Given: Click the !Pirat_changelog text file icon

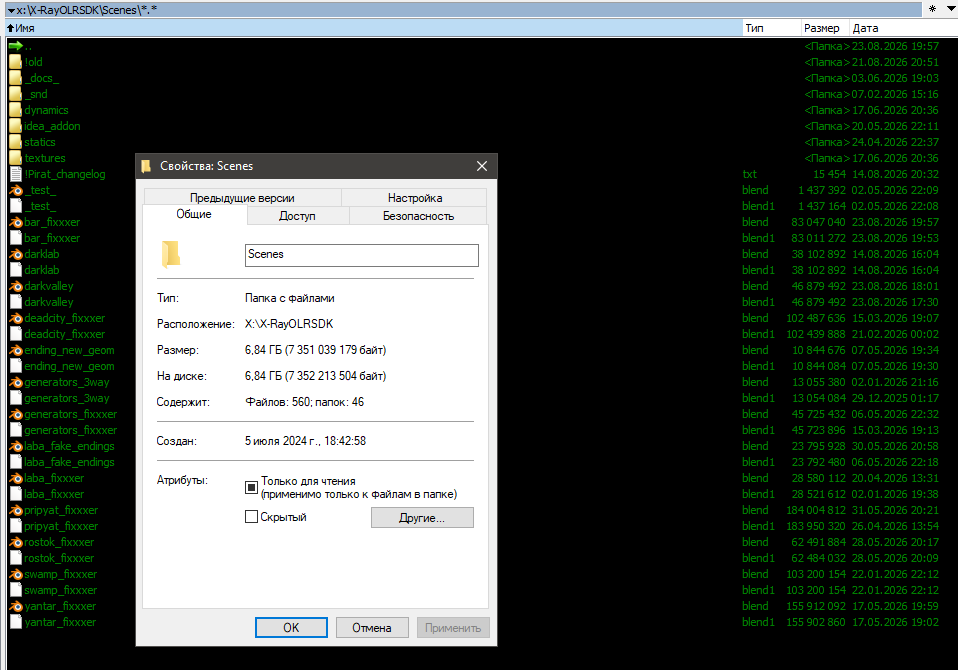Looking at the screenshot, I should pos(16,174).
